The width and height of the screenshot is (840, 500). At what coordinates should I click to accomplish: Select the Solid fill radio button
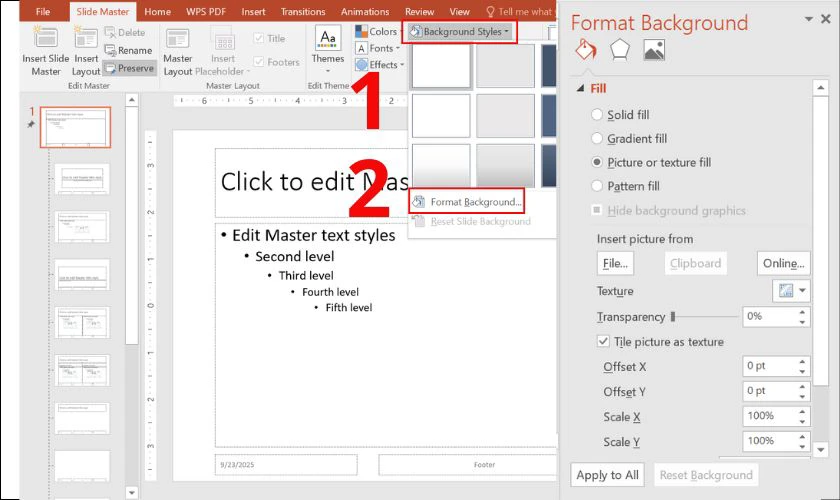click(x=598, y=115)
